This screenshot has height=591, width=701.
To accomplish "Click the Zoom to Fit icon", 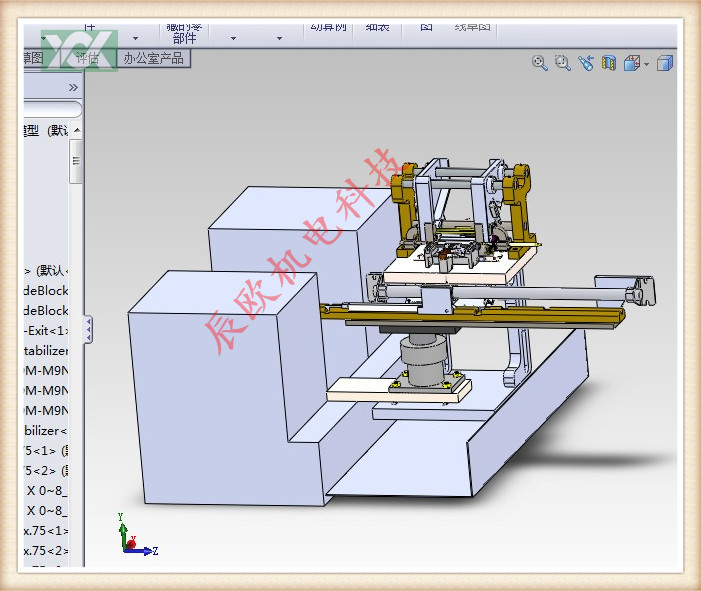I will click(x=540, y=63).
